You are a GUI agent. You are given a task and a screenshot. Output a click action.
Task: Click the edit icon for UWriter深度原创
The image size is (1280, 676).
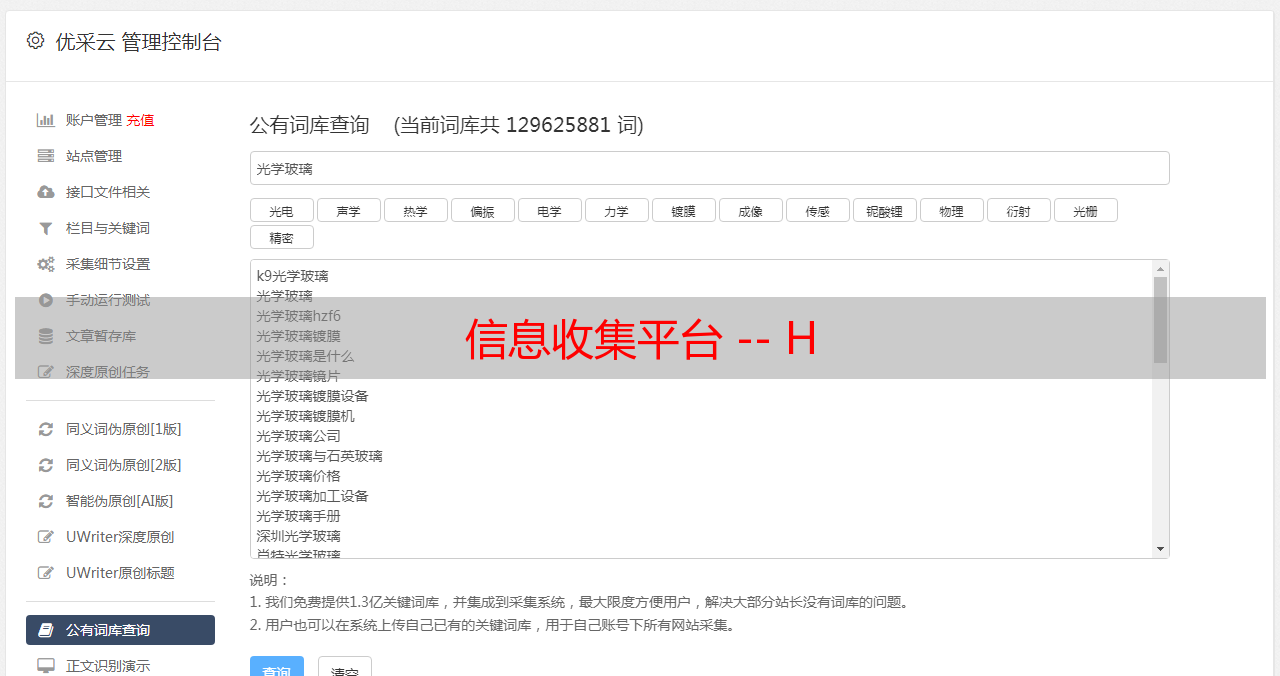coord(46,537)
